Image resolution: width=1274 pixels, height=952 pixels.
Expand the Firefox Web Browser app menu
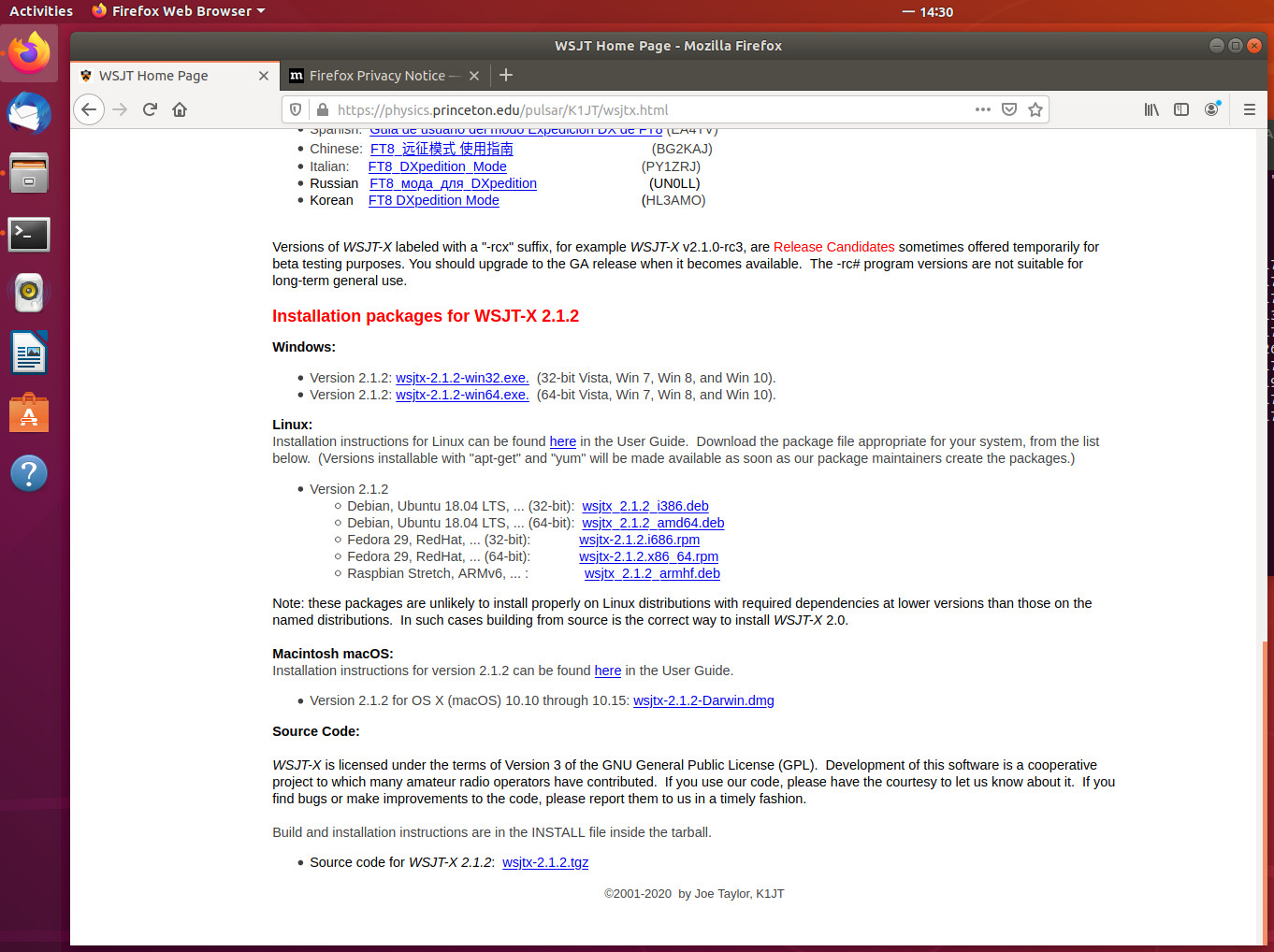pos(179,11)
